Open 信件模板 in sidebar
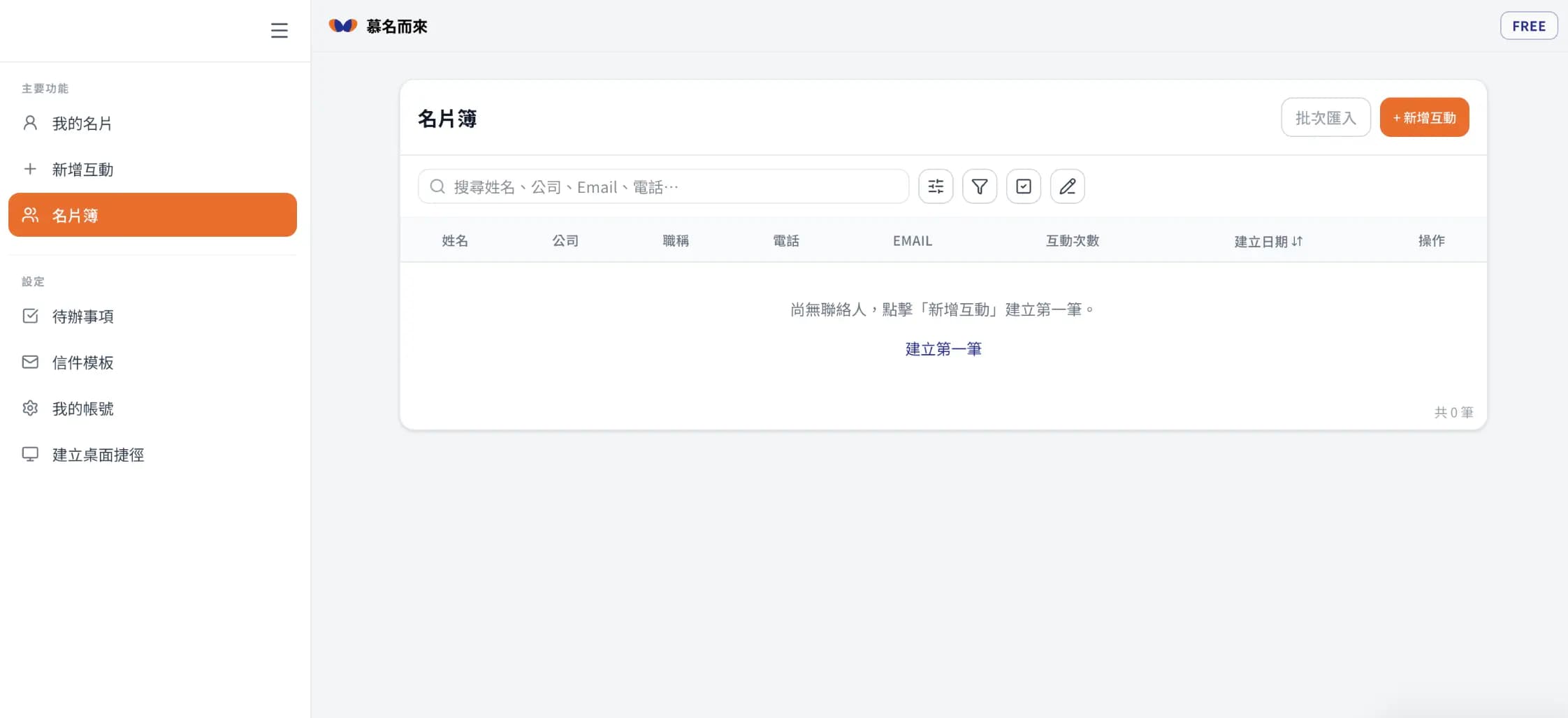Viewport: 1568px width, 718px height. pos(82,362)
